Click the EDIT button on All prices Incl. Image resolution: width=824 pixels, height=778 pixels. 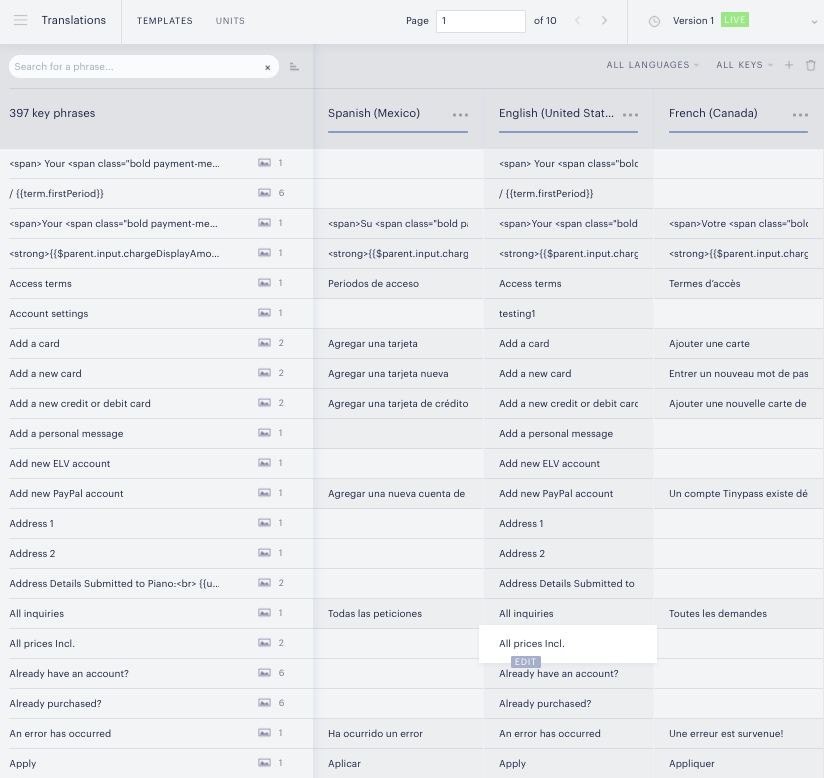(x=526, y=662)
